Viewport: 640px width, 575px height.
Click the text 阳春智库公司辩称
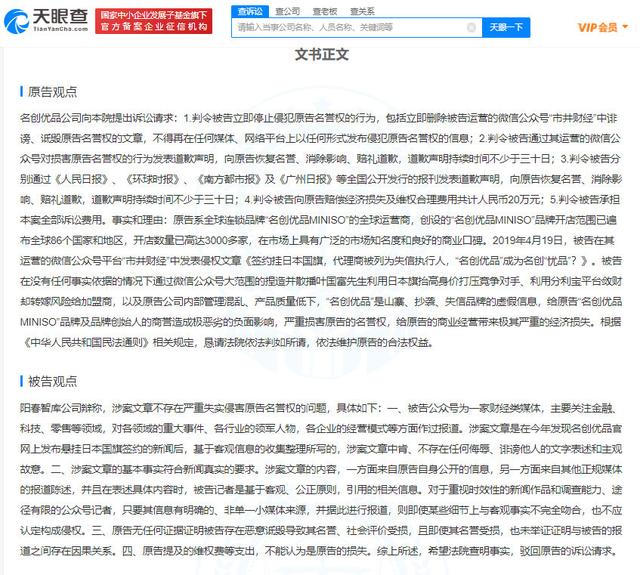click(60, 408)
